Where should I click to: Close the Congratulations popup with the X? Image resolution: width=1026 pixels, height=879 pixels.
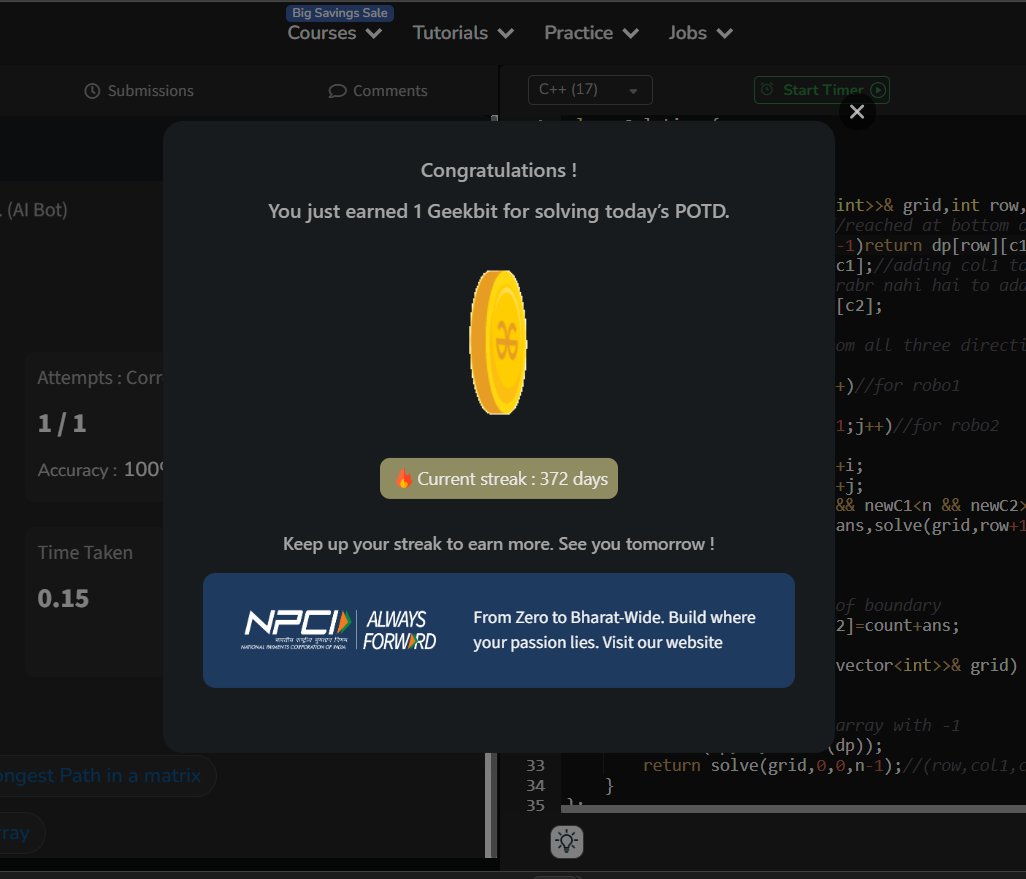(x=857, y=112)
